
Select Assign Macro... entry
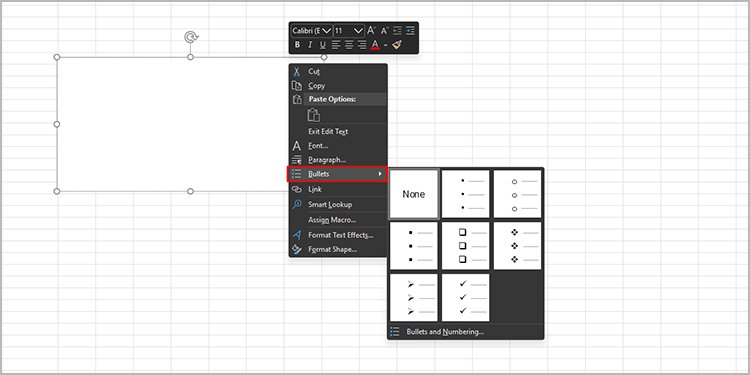point(338,220)
